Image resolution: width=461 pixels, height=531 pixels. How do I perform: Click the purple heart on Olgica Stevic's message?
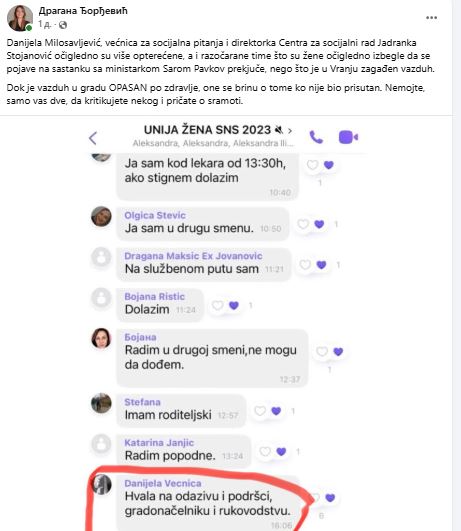pyautogui.click(x=319, y=224)
